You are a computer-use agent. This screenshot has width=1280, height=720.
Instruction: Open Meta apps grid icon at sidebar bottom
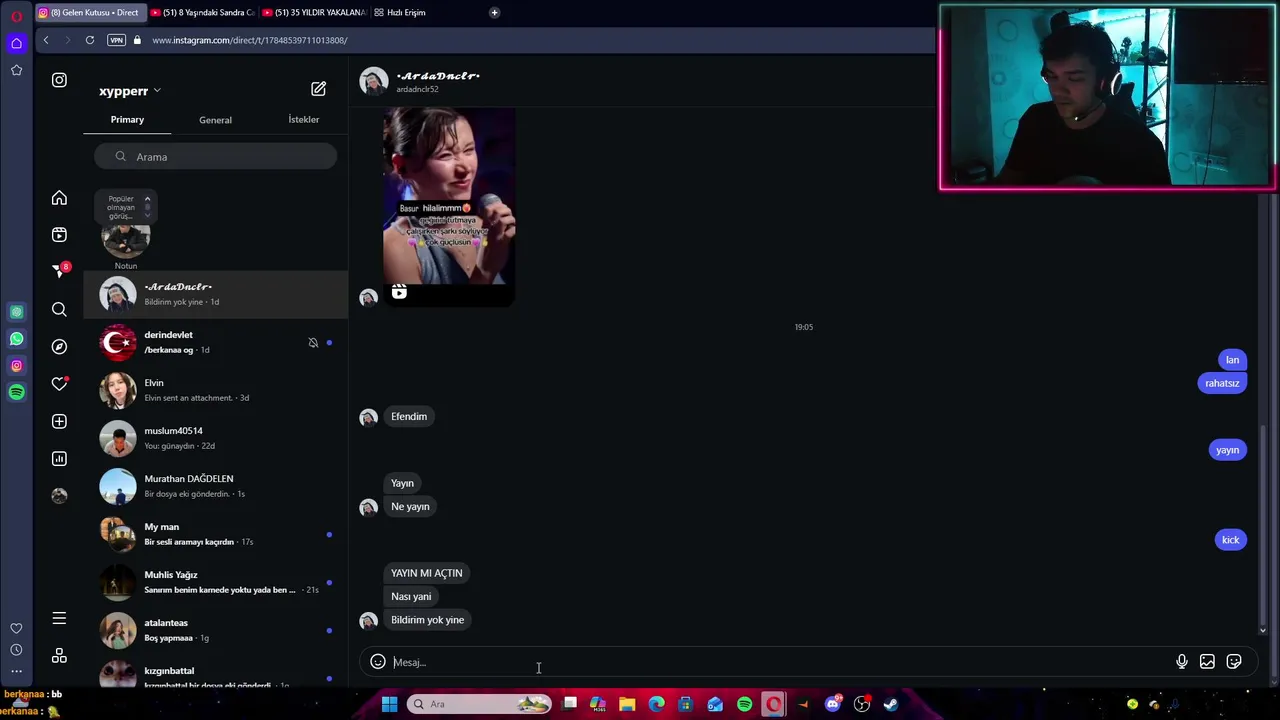[x=59, y=656]
